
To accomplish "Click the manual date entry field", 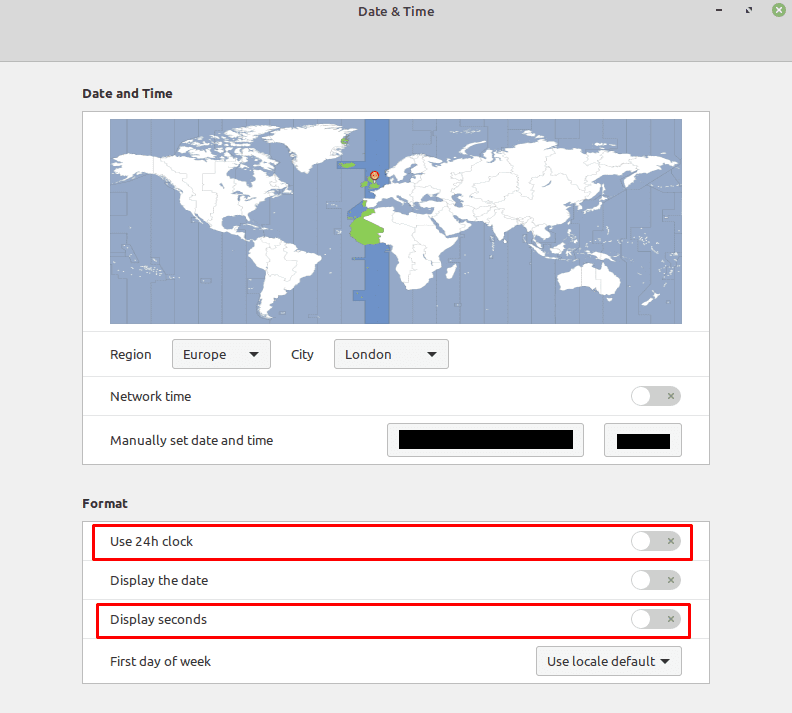I will coord(485,440).
